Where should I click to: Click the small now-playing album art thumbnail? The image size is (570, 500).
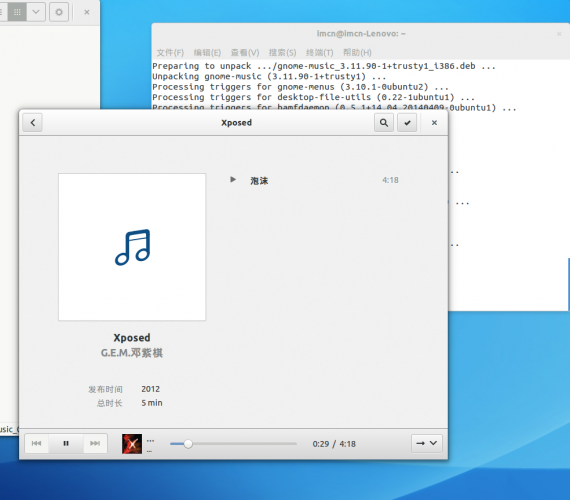coord(132,444)
